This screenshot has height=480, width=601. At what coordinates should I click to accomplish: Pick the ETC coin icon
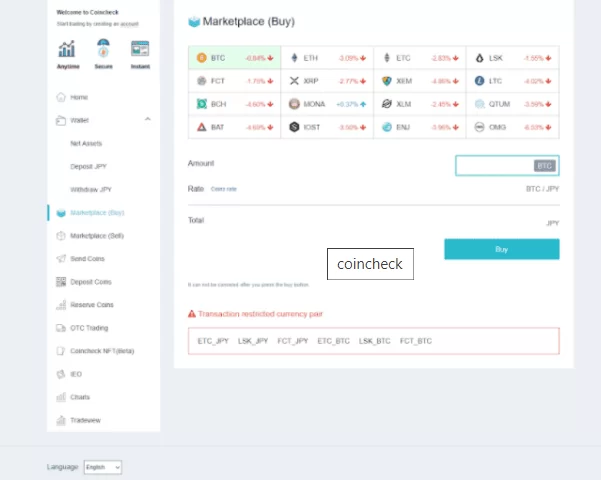tap(387, 58)
